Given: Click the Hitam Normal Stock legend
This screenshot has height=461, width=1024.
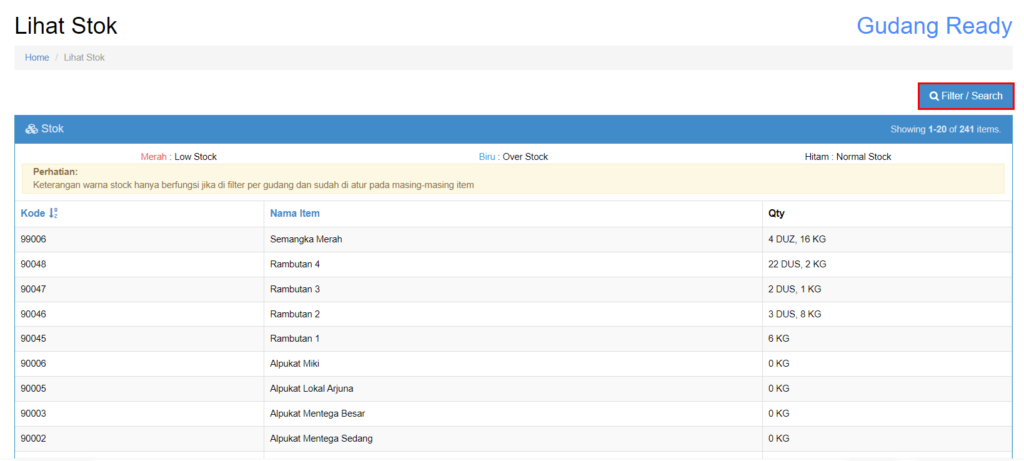Looking at the screenshot, I should (847, 157).
